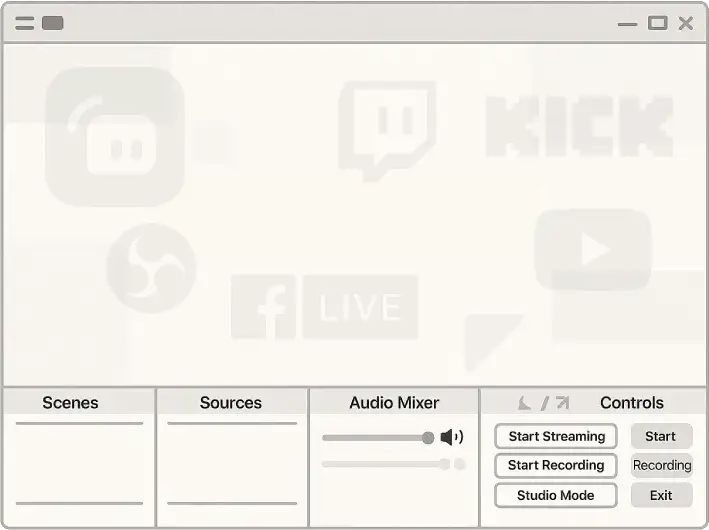Adjust the lower faded audio slider knob
The height and width of the screenshot is (530, 709).
445,464
